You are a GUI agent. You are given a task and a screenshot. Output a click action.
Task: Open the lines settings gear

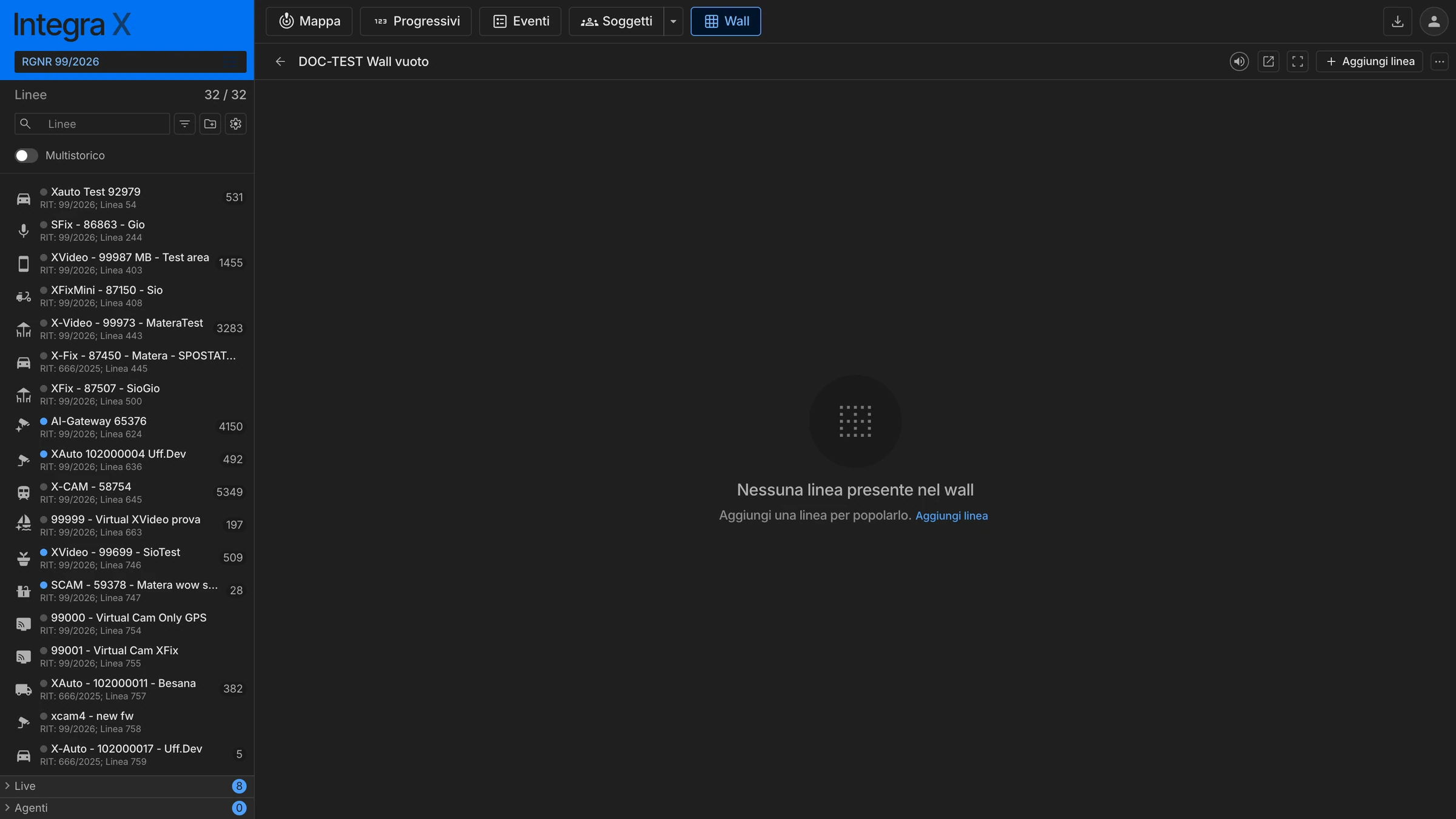coord(235,124)
